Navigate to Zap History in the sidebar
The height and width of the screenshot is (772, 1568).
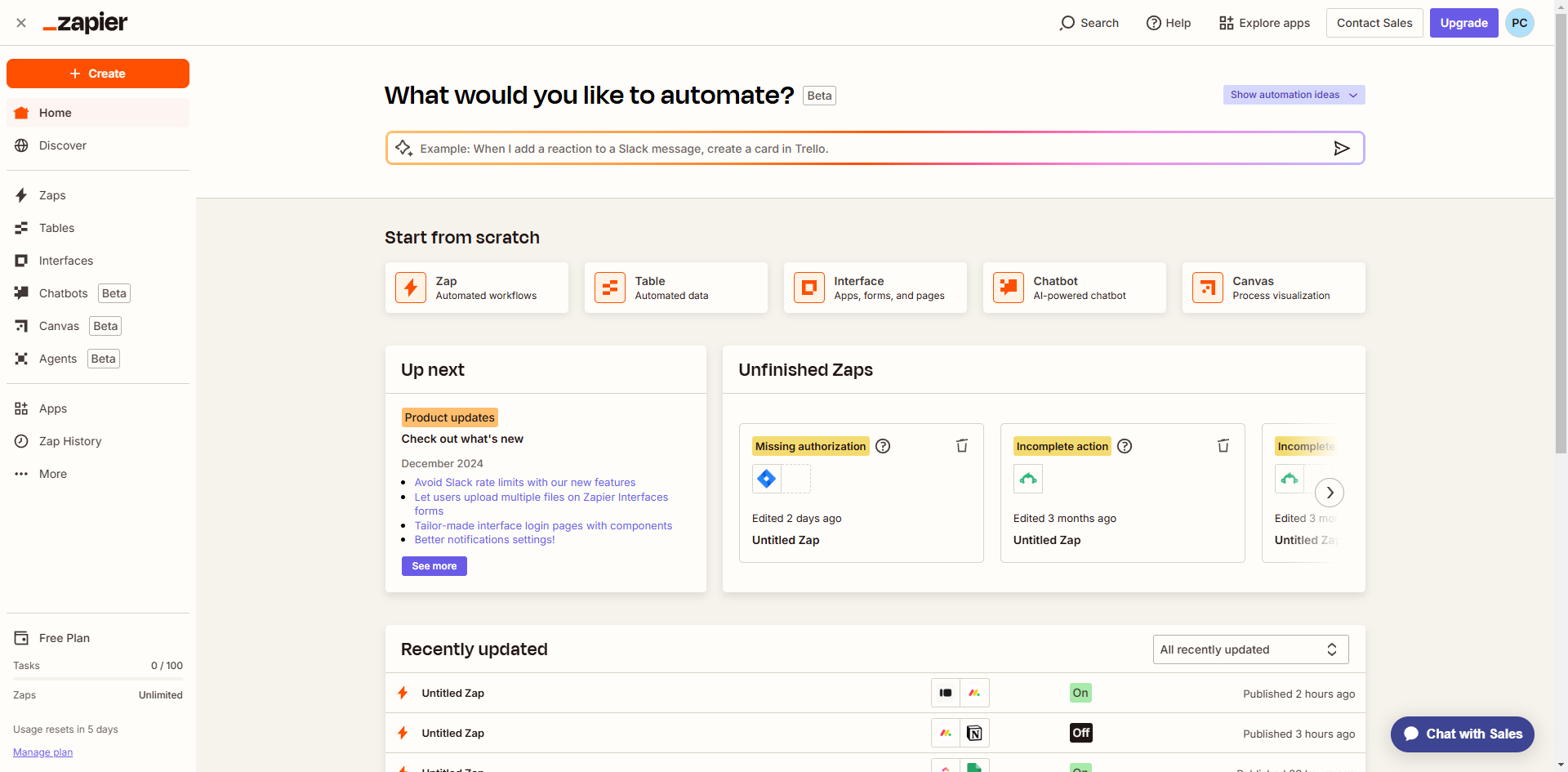[x=69, y=441]
